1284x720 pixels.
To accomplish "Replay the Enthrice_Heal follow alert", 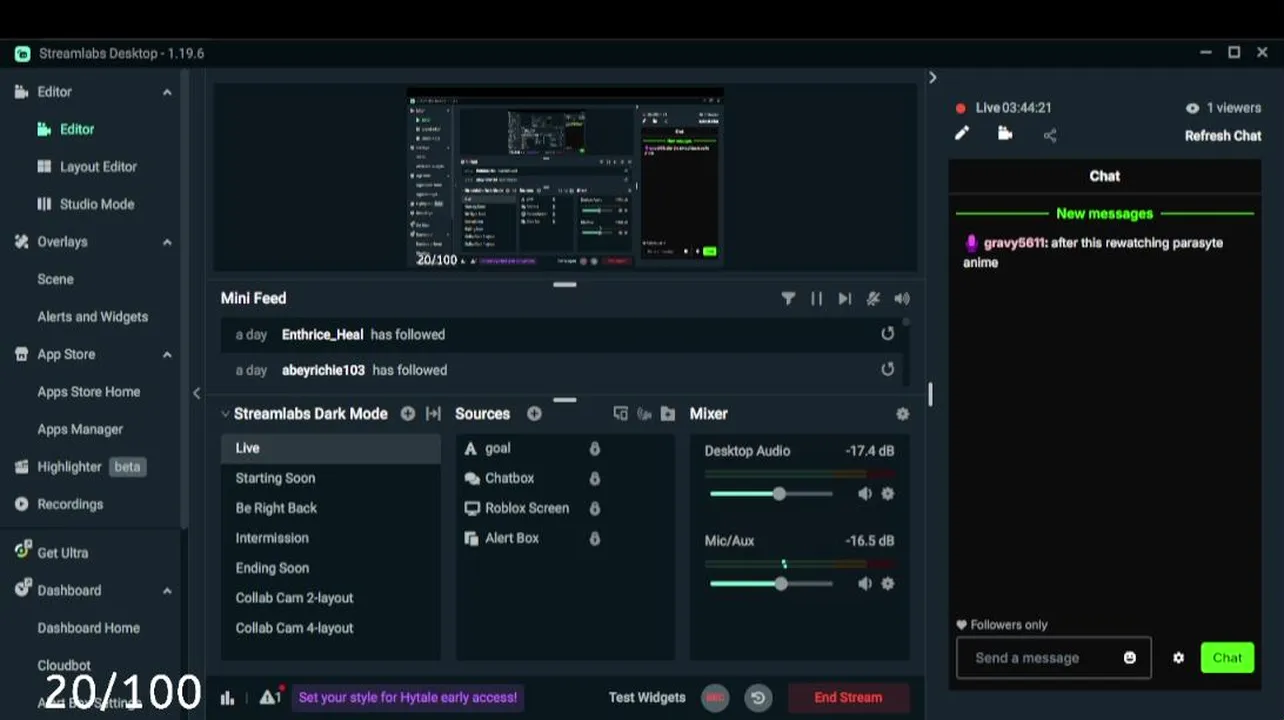I will pos(887,334).
